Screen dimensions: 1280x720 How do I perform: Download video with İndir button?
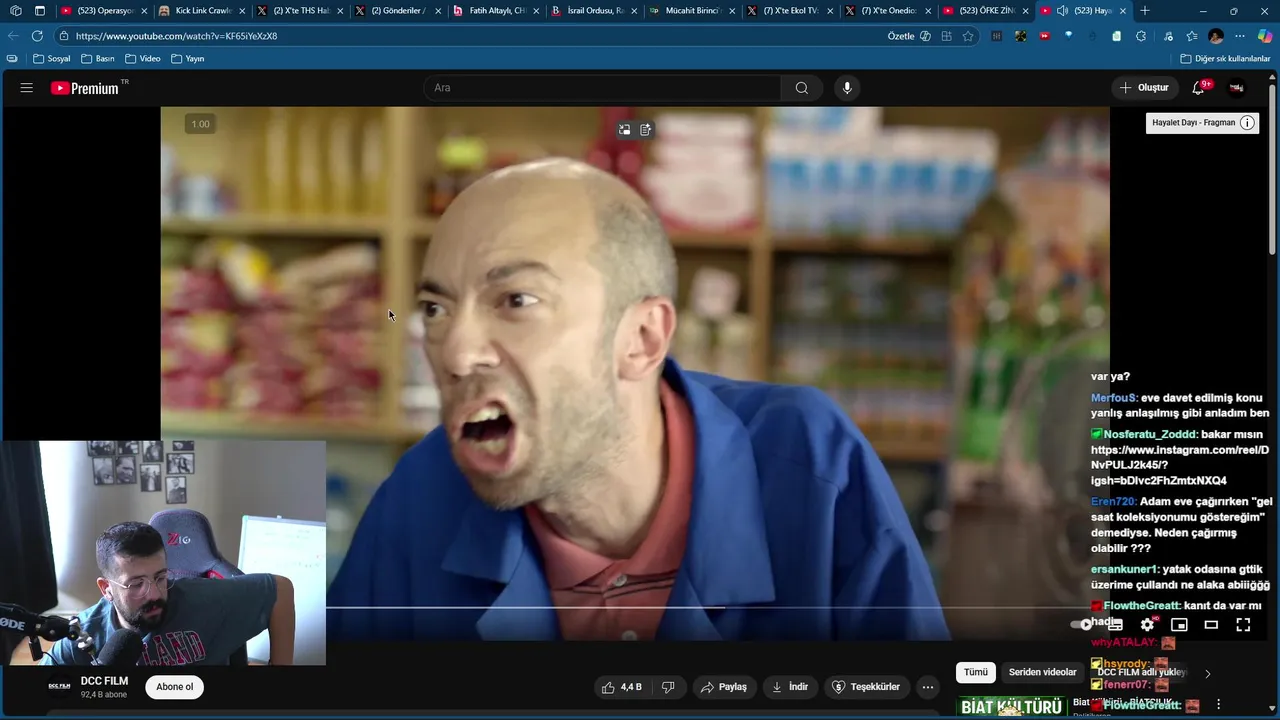pos(790,687)
